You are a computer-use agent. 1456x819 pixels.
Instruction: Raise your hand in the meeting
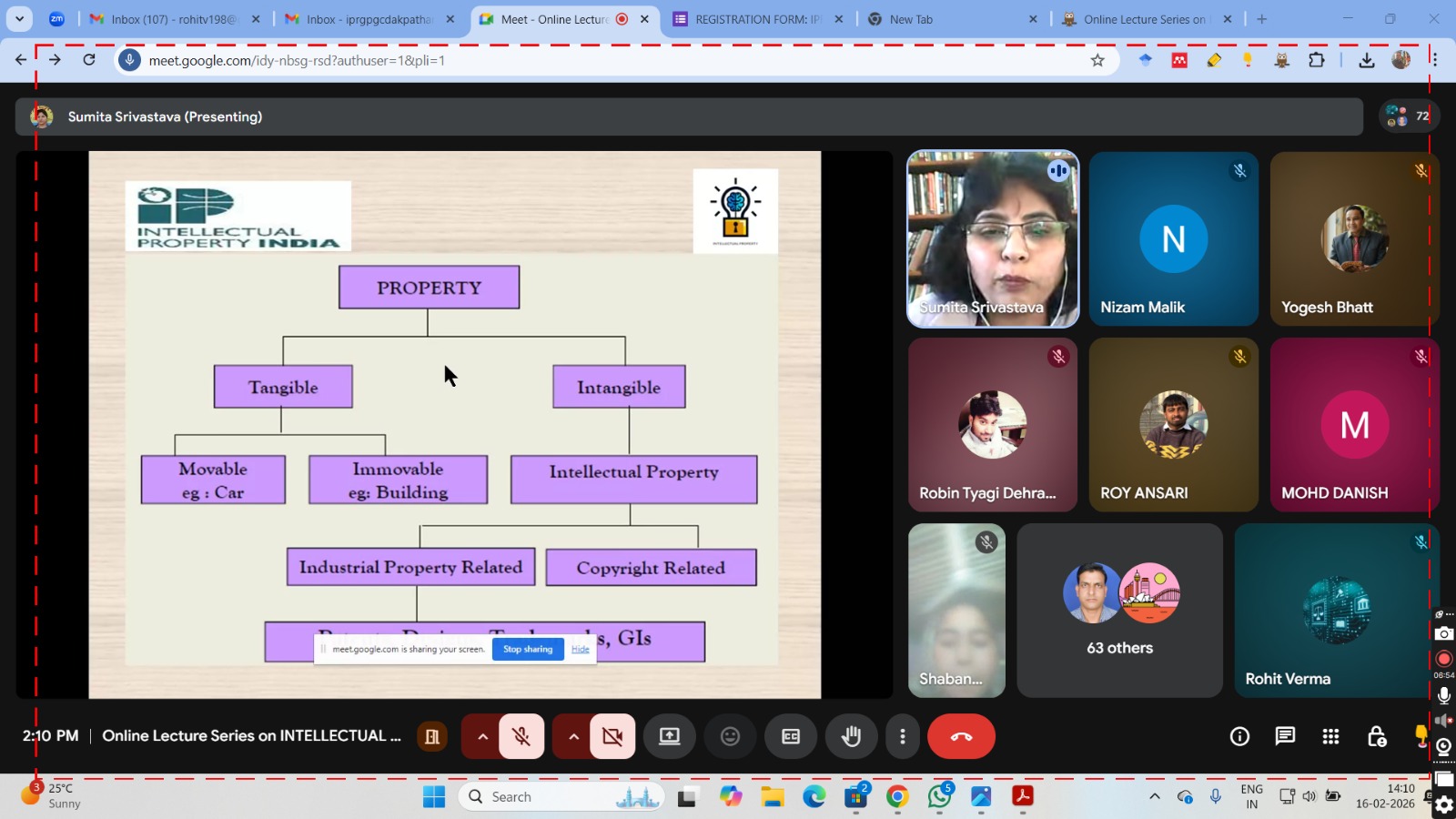851,736
